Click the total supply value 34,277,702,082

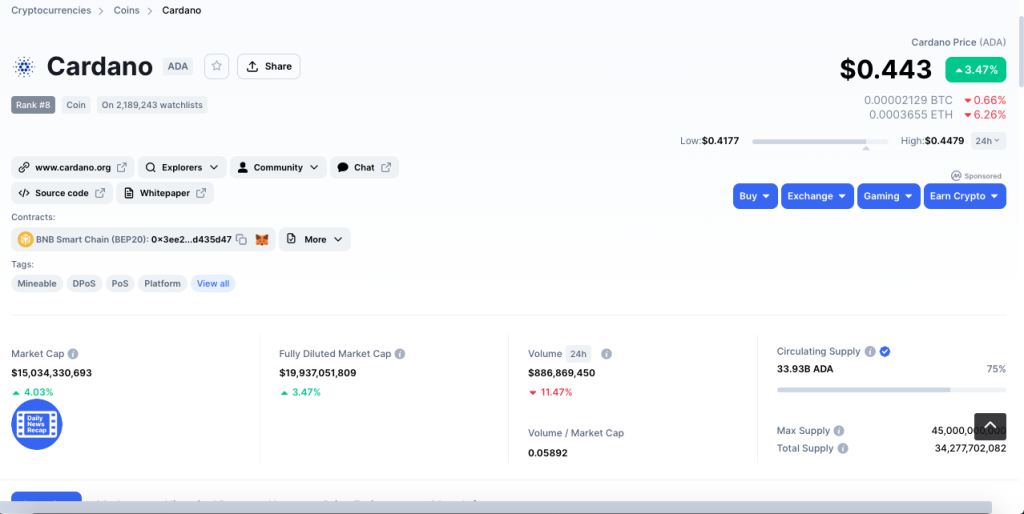click(970, 449)
